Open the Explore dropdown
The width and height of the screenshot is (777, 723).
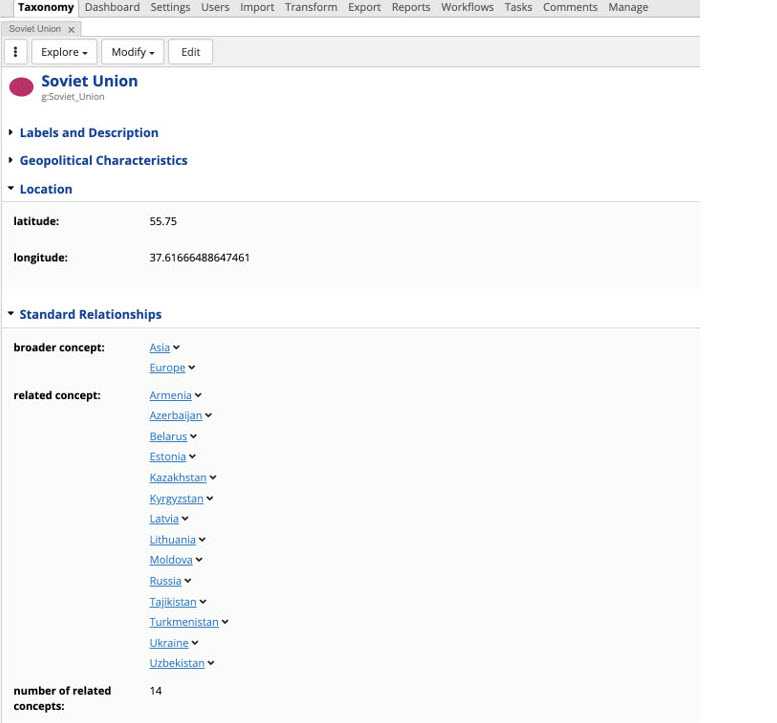click(x=64, y=52)
